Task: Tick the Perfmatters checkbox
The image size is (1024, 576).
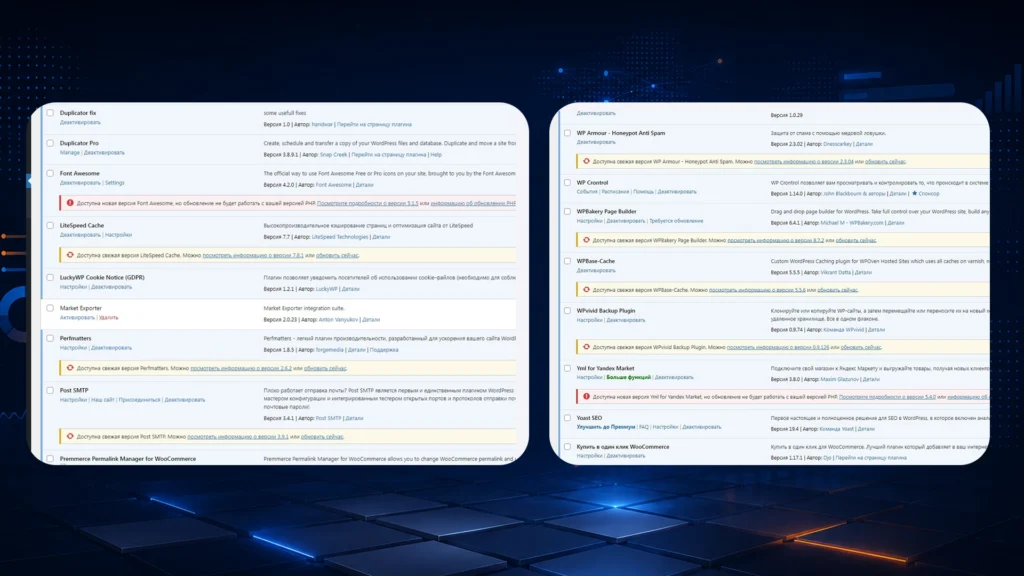Action: (x=50, y=338)
